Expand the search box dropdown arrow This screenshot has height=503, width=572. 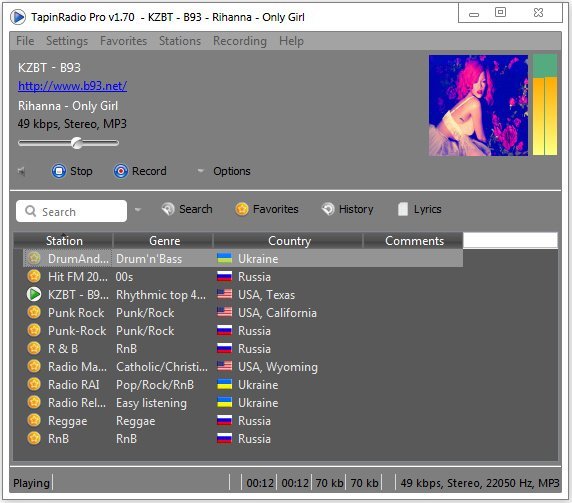(x=138, y=210)
